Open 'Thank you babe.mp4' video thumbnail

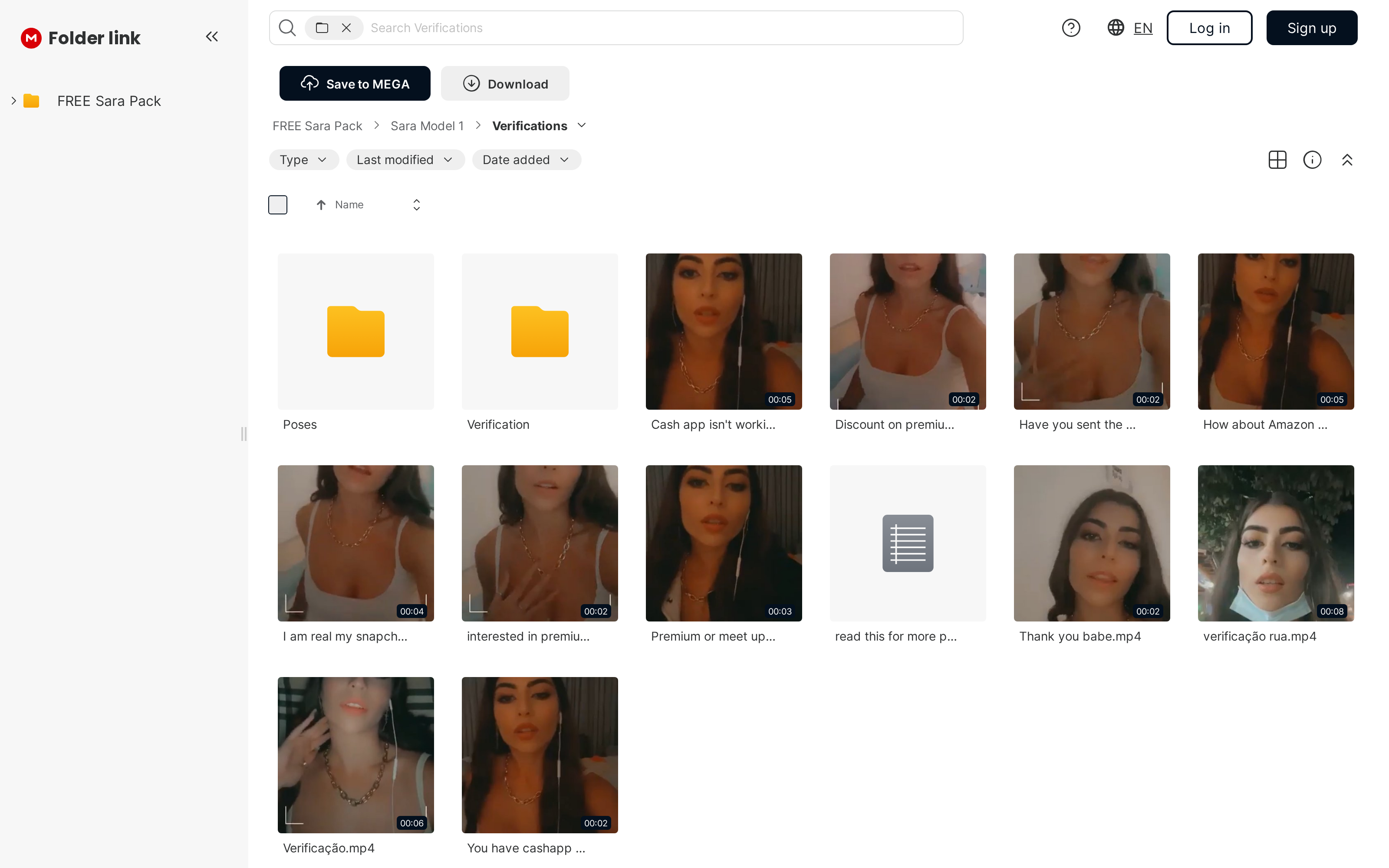[1092, 543]
